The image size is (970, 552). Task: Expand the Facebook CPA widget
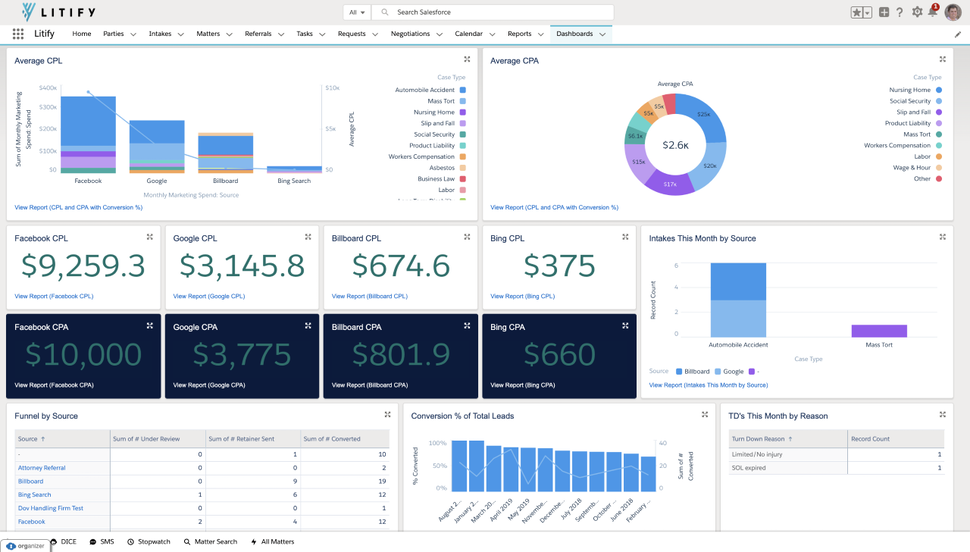(x=150, y=326)
